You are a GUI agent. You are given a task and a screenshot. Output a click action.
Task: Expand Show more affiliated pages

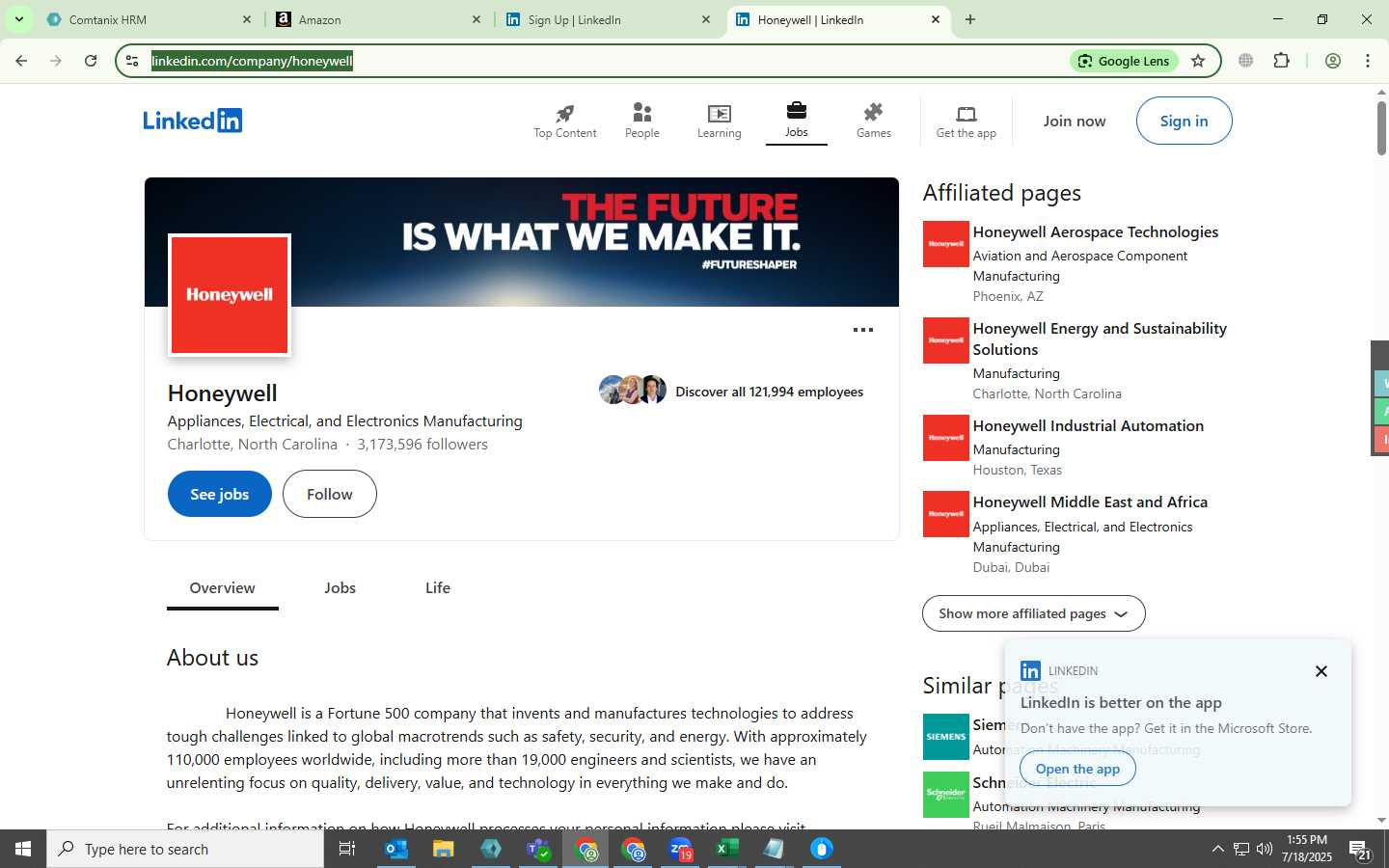tap(1033, 613)
